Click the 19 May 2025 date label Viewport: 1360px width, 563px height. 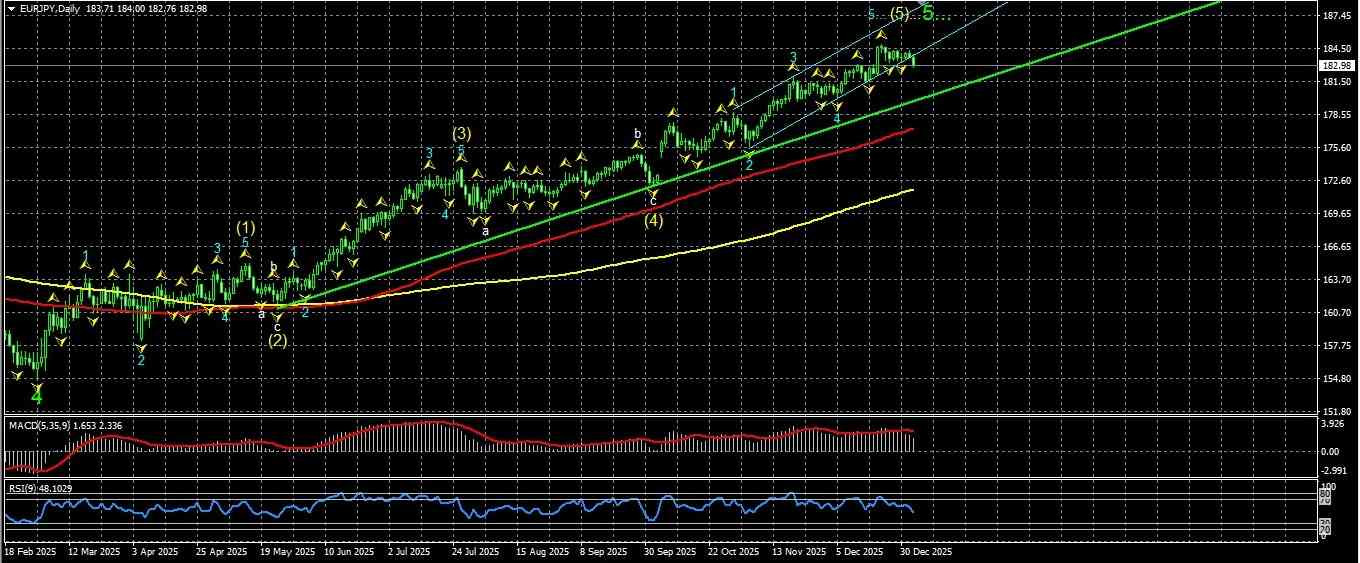pyautogui.click(x=287, y=551)
